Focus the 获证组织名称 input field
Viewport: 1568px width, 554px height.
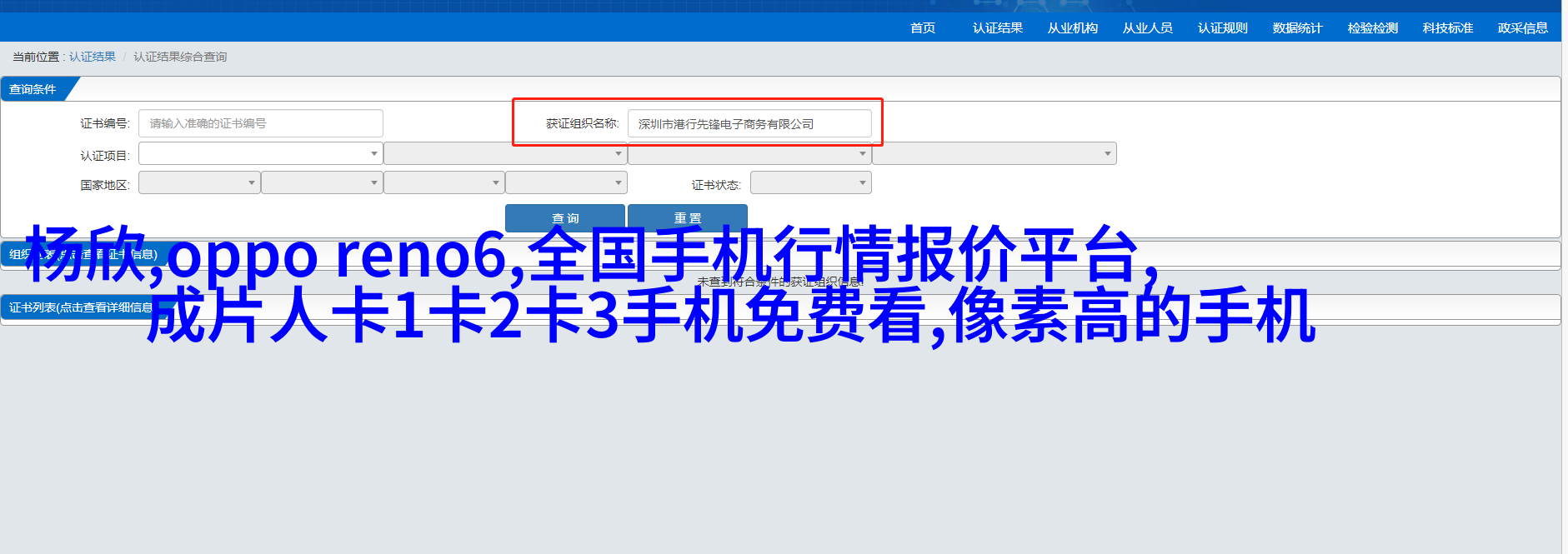point(749,123)
